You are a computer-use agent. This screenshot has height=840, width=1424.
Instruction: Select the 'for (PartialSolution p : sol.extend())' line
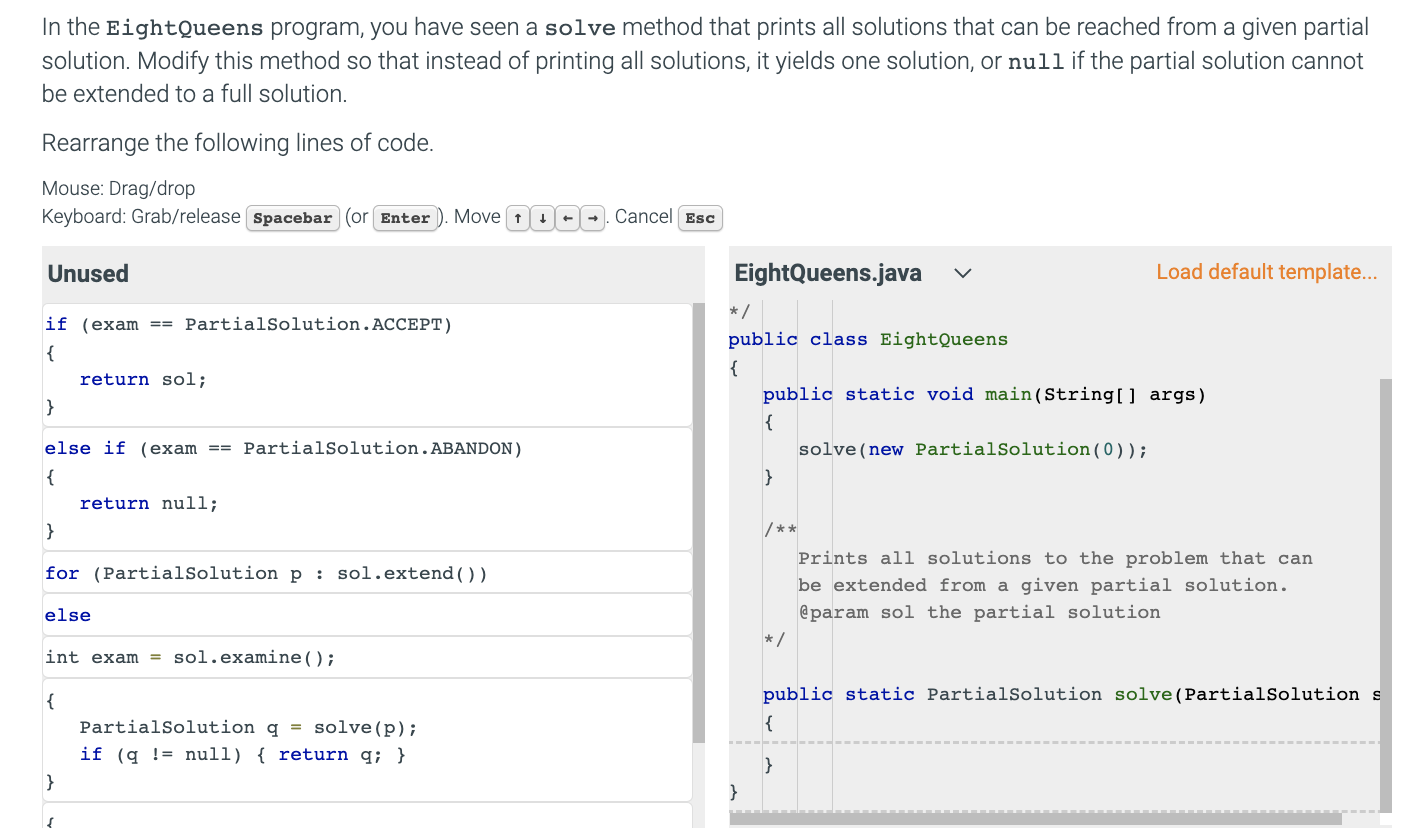click(367, 573)
